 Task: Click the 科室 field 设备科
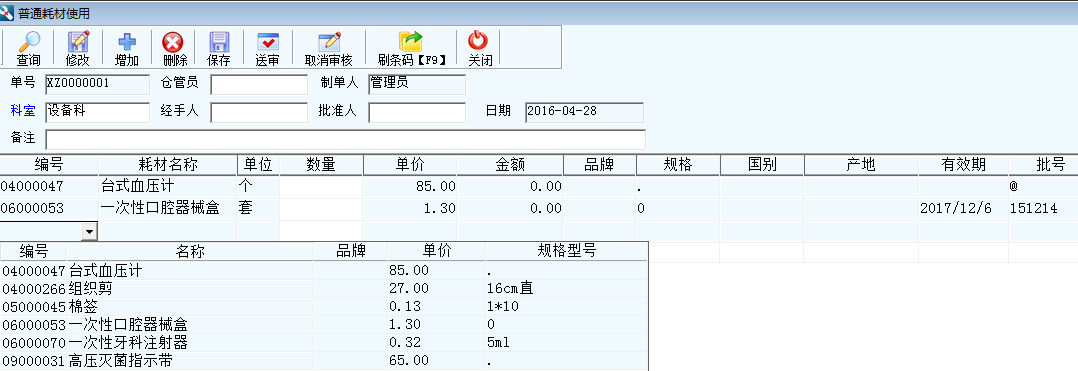[97, 112]
